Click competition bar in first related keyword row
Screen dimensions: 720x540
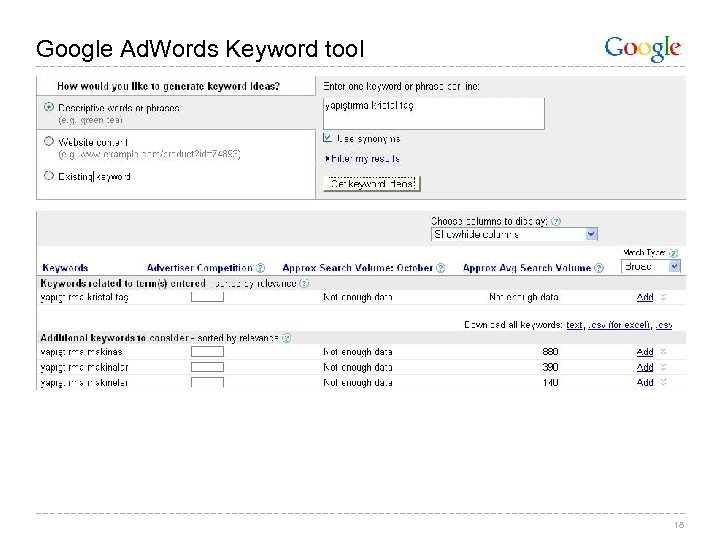(x=207, y=297)
